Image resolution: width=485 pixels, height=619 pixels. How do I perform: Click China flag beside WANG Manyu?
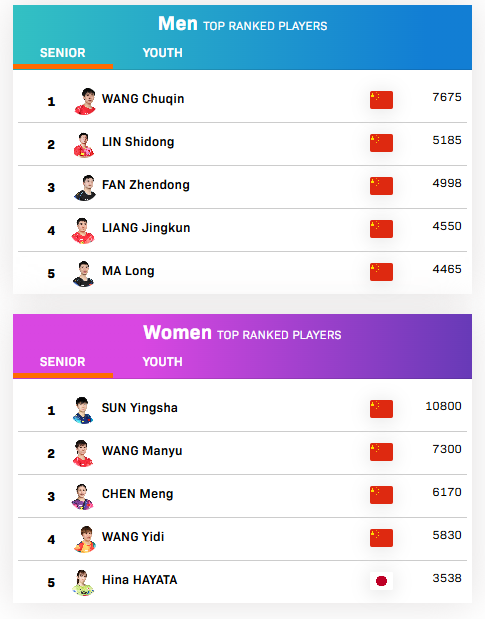pos(381,452)
